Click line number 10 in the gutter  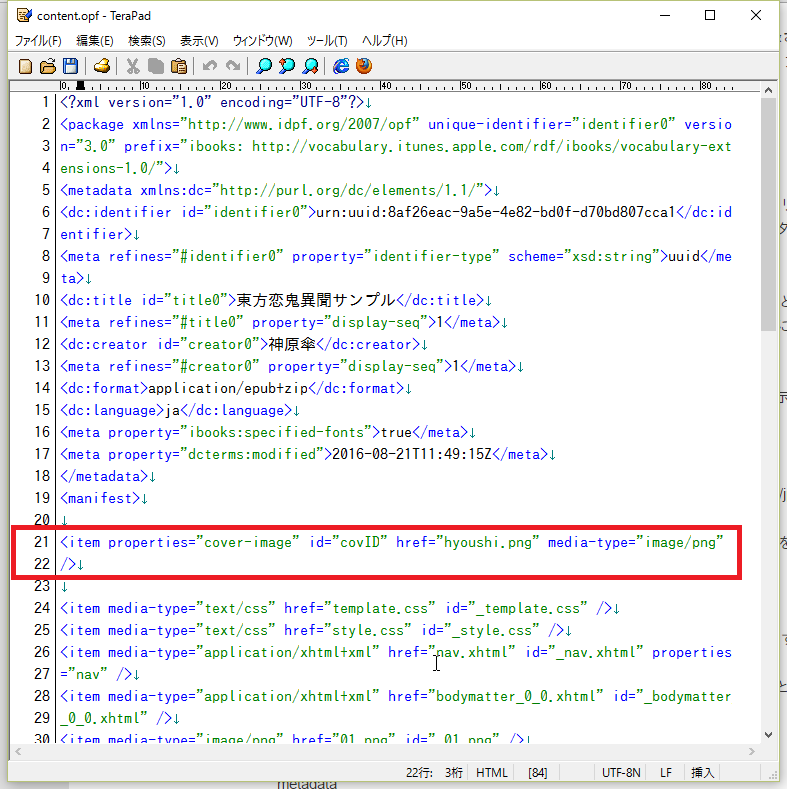click(42, 300)
